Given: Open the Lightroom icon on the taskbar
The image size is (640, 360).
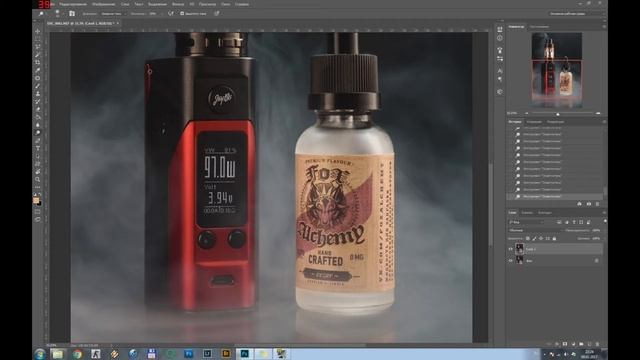Looking at the screenshot, I should coord(207,353).
